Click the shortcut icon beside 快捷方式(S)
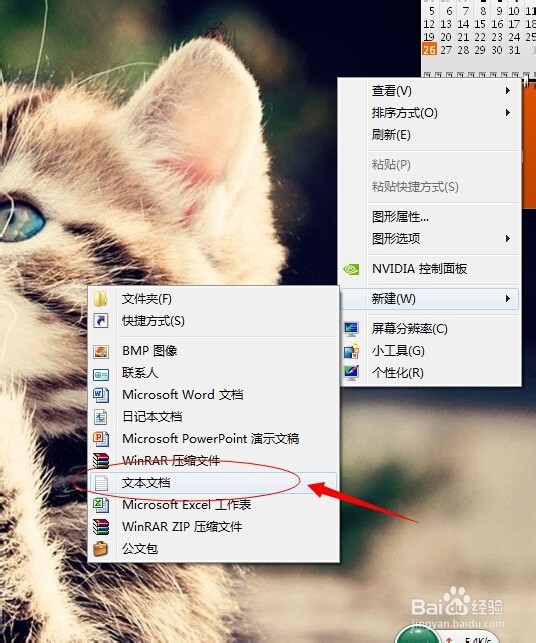This screenshot has height=643, width=536. (100, 321)
